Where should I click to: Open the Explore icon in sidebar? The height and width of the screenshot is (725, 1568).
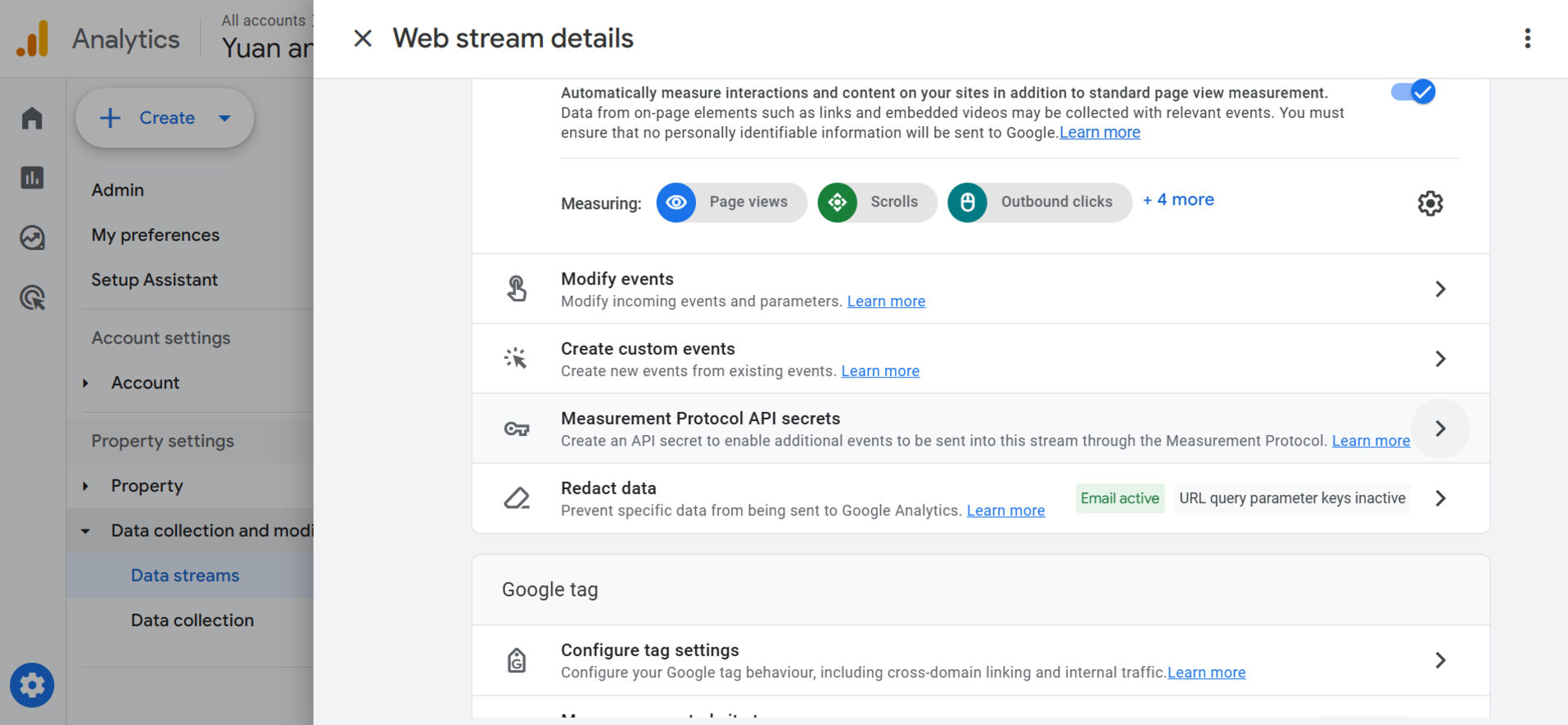pos(32,238)
